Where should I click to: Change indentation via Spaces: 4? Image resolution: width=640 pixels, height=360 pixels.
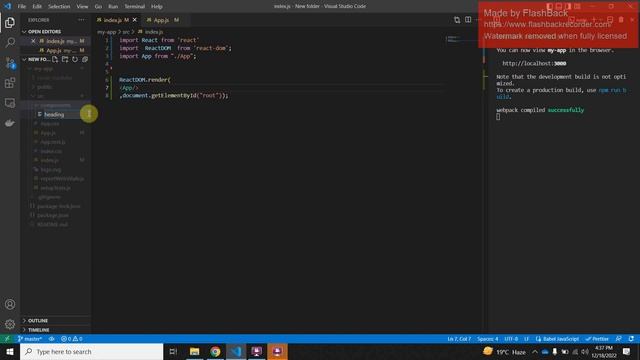487,339
